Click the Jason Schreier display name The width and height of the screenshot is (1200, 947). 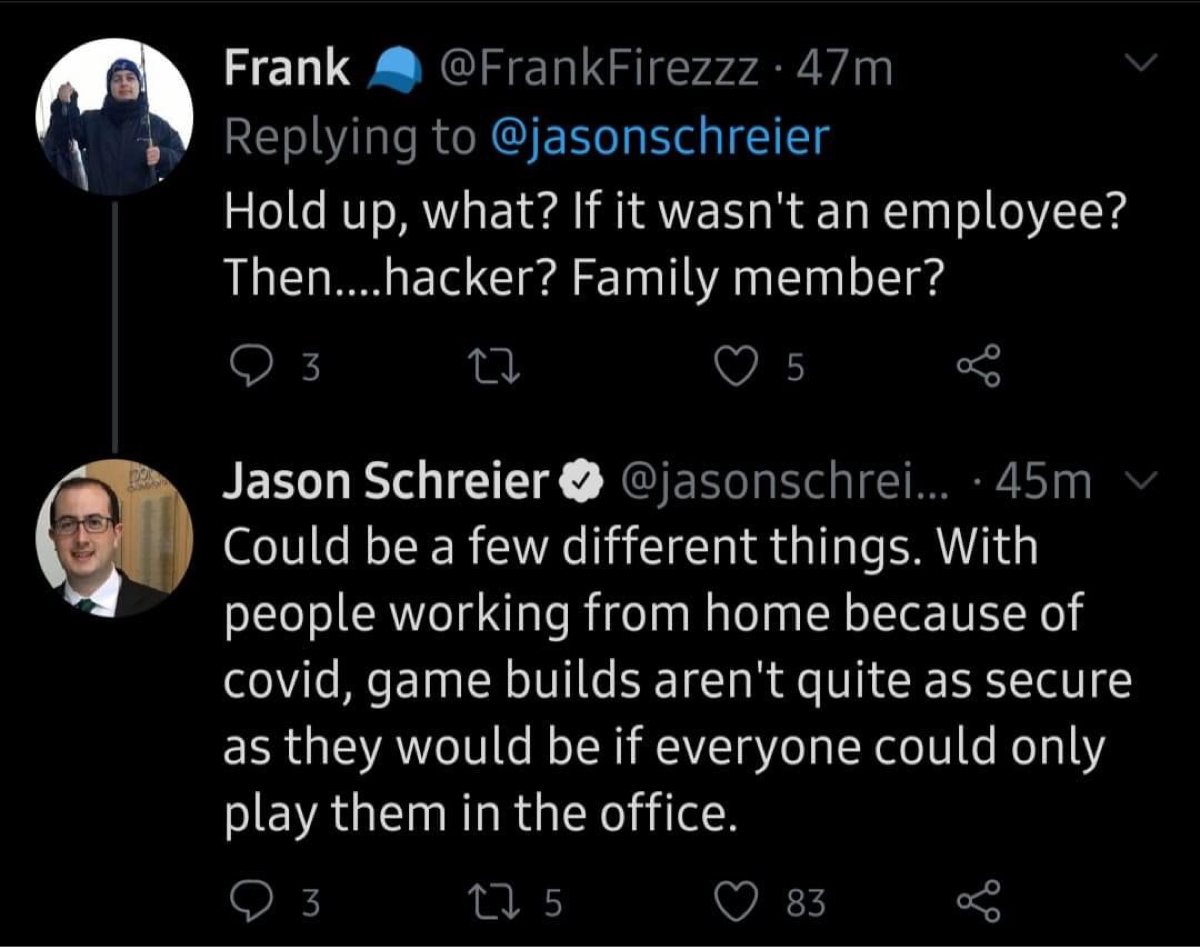(383, 483)
